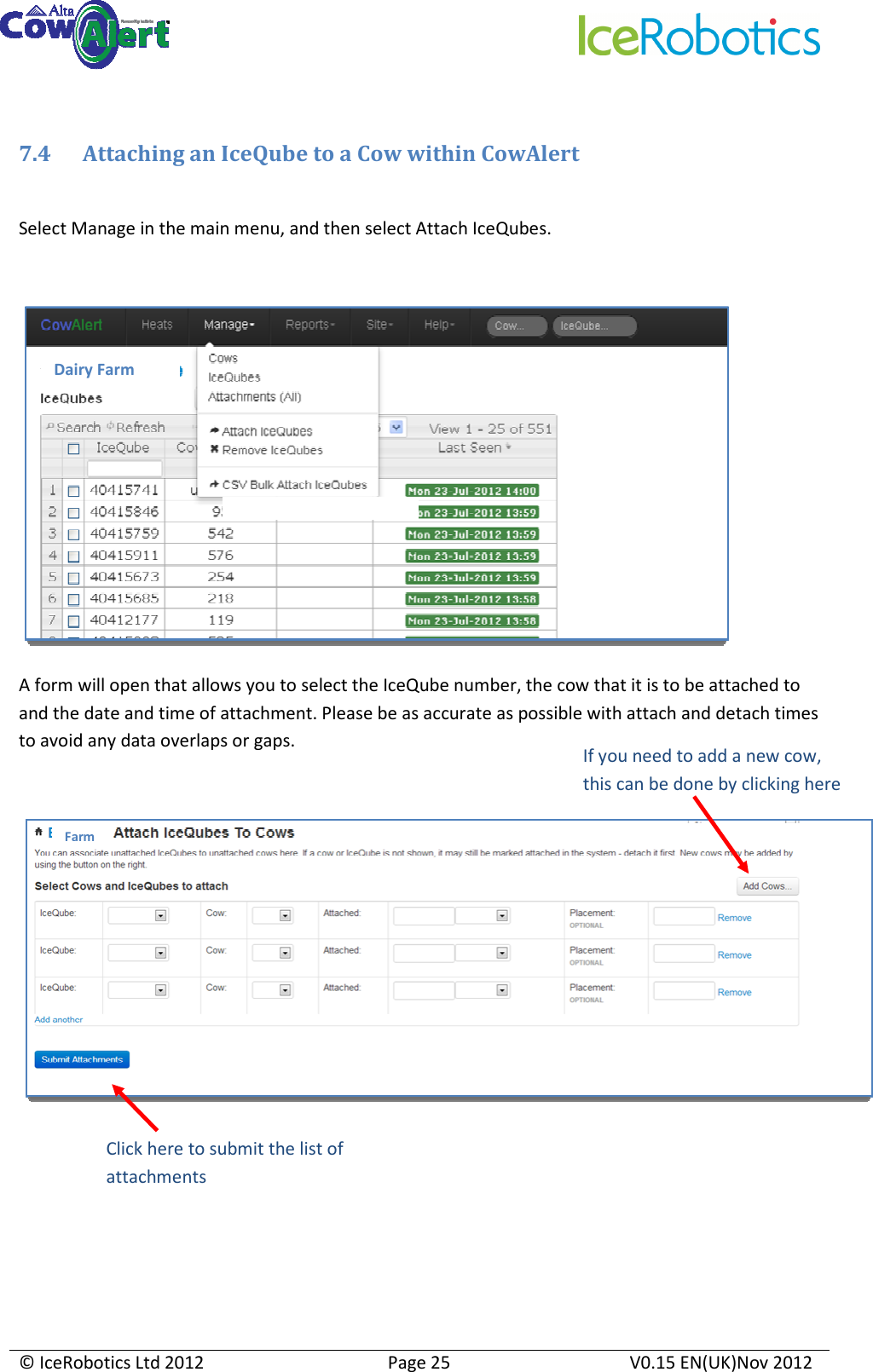Click Remove link in the second attachment row
This screenshot has height=1372, width=873.
[x=735, y=955]
